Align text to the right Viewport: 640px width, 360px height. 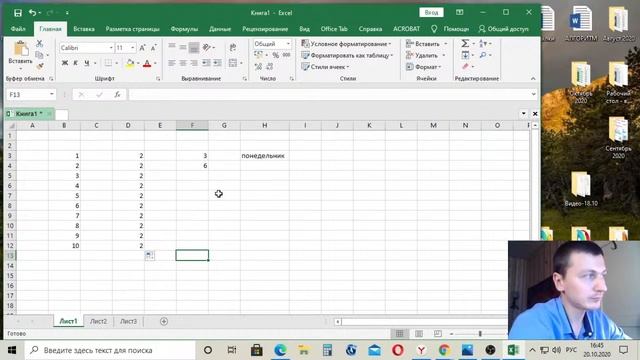[194, 63]
